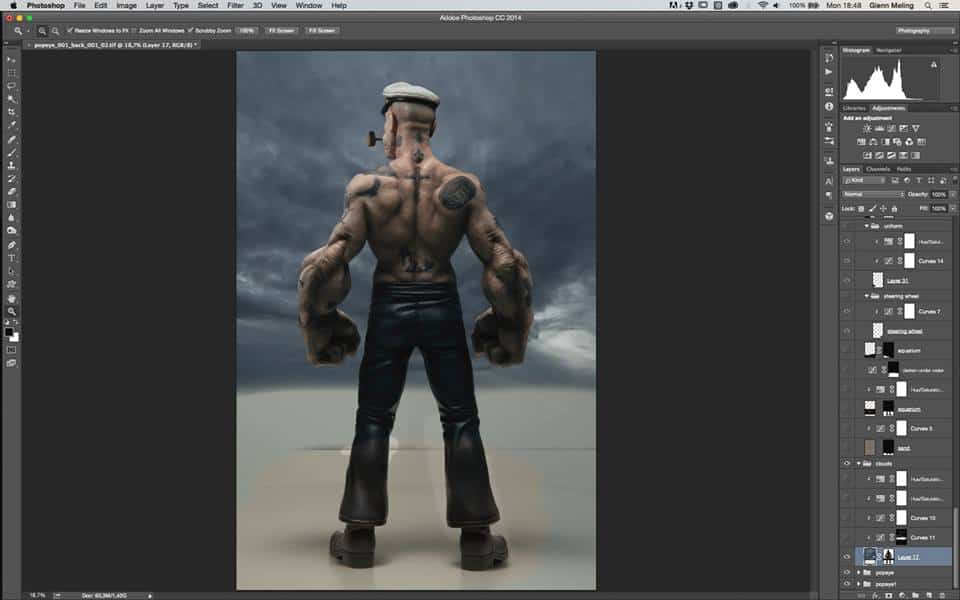Click the lock all layer icon

894,208
